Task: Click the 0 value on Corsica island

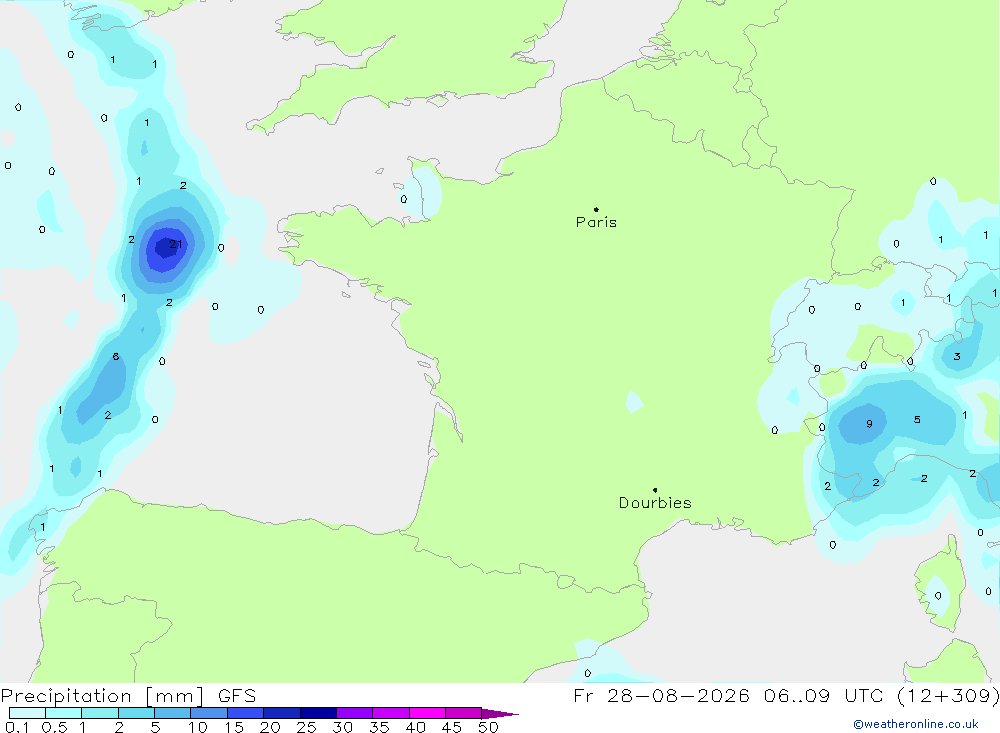Action: [x=938, y=595]
